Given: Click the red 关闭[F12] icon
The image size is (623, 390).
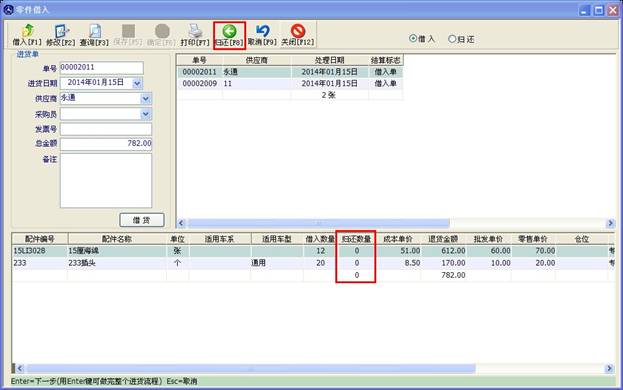Looking at the screenshot, I should [x=298, y=31].
